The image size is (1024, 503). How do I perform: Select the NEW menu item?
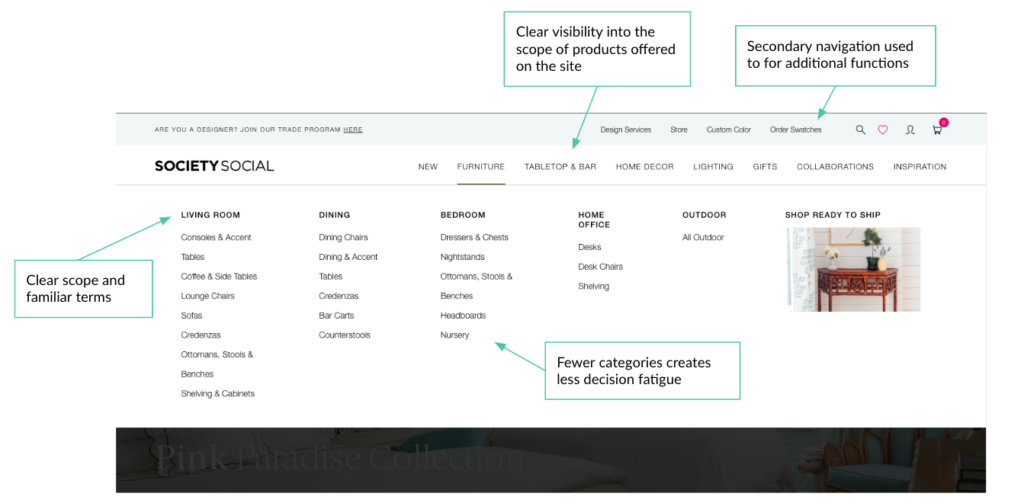(x=428, y=167)
